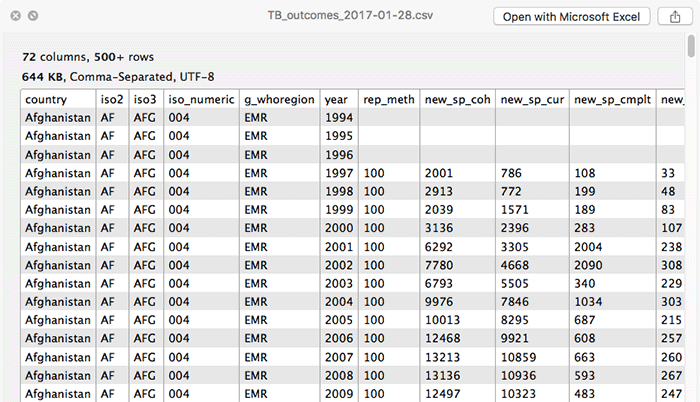Viewport: 700px width, 402px height.
Task: Click new_sp_coh value 12497
Action: click(x=442, y=394)
